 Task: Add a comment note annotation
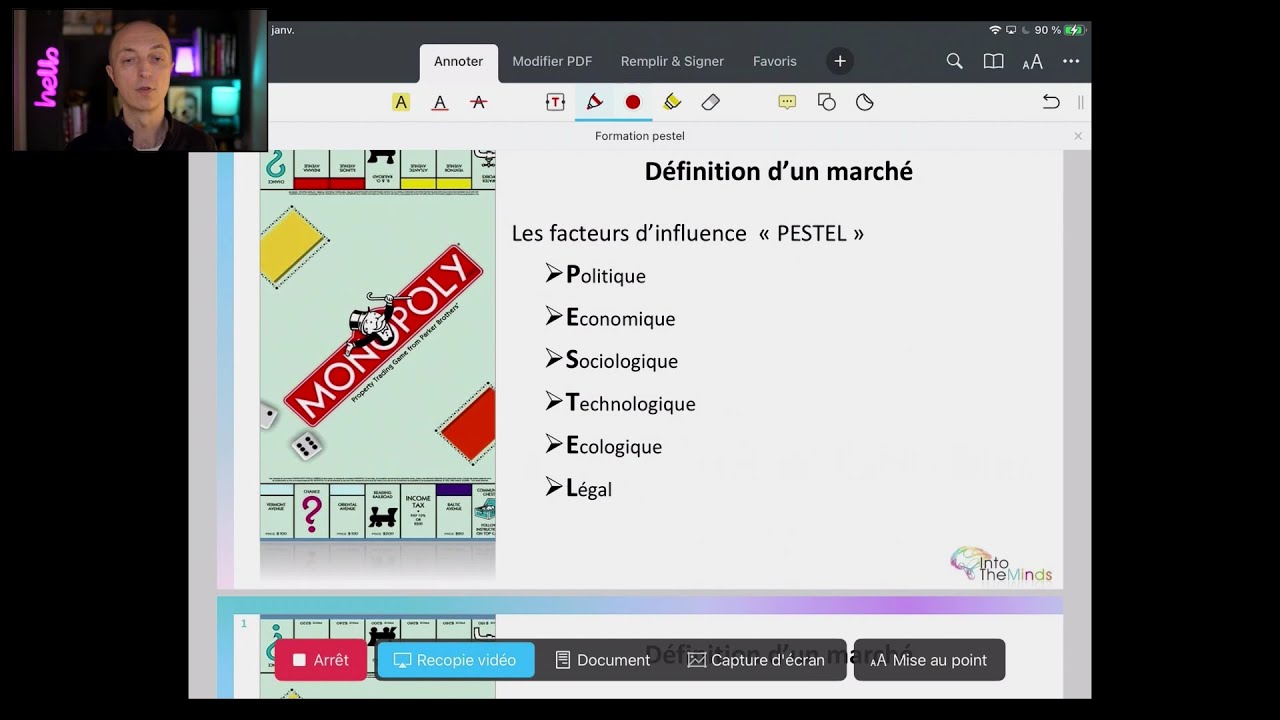point(787,102)
